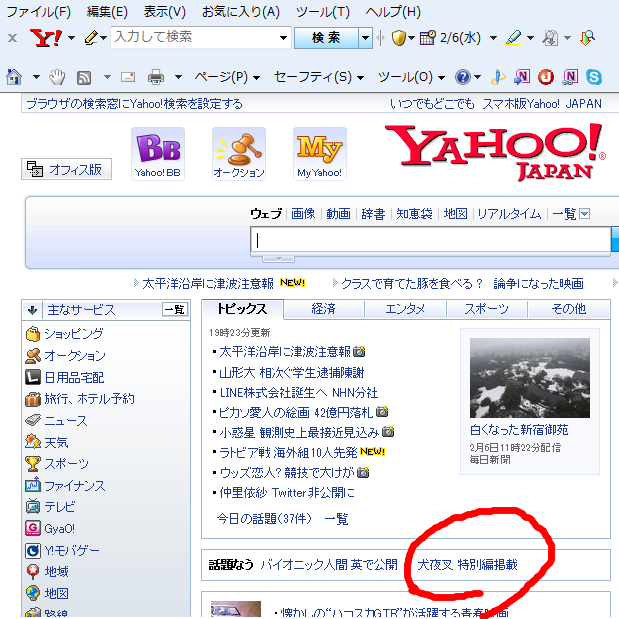
Task: Click the 検索 search button in toolbar
Action: pos(326,38)
